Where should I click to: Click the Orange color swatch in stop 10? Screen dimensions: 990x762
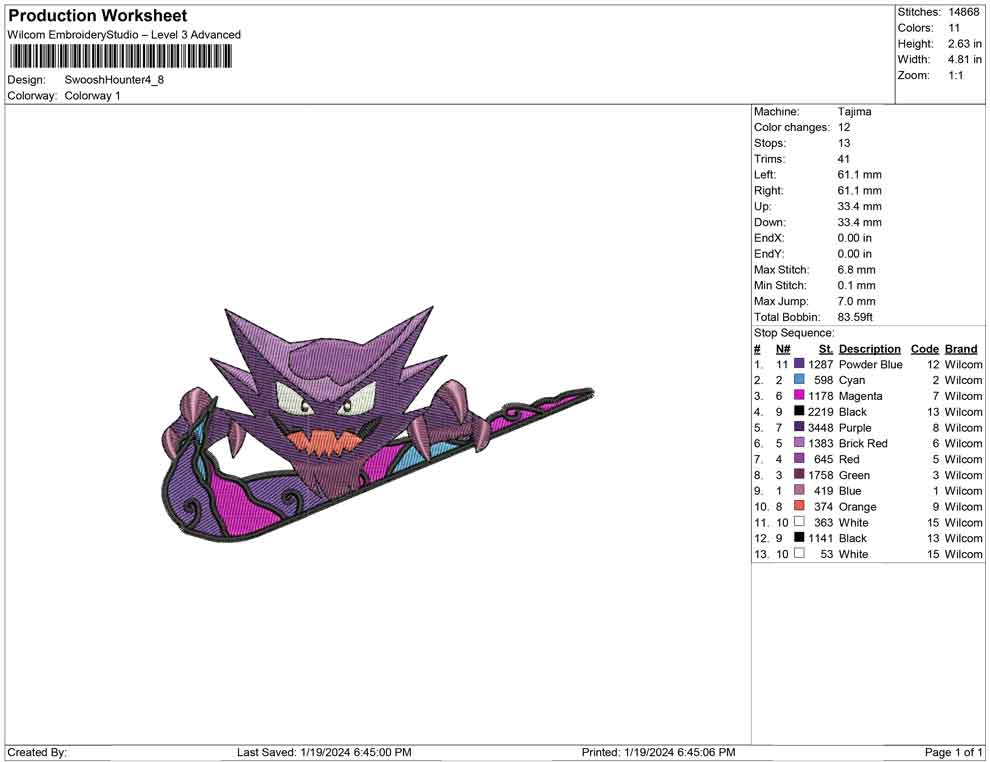pos(799,506)
